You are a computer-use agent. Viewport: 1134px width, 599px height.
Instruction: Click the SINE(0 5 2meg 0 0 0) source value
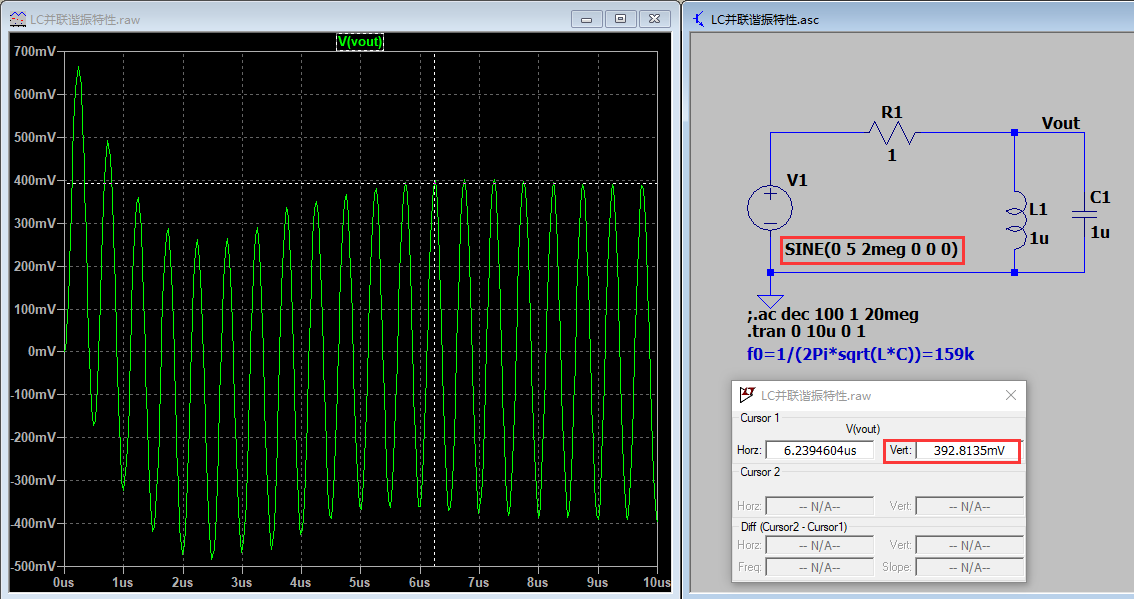[x=871, y=250]
